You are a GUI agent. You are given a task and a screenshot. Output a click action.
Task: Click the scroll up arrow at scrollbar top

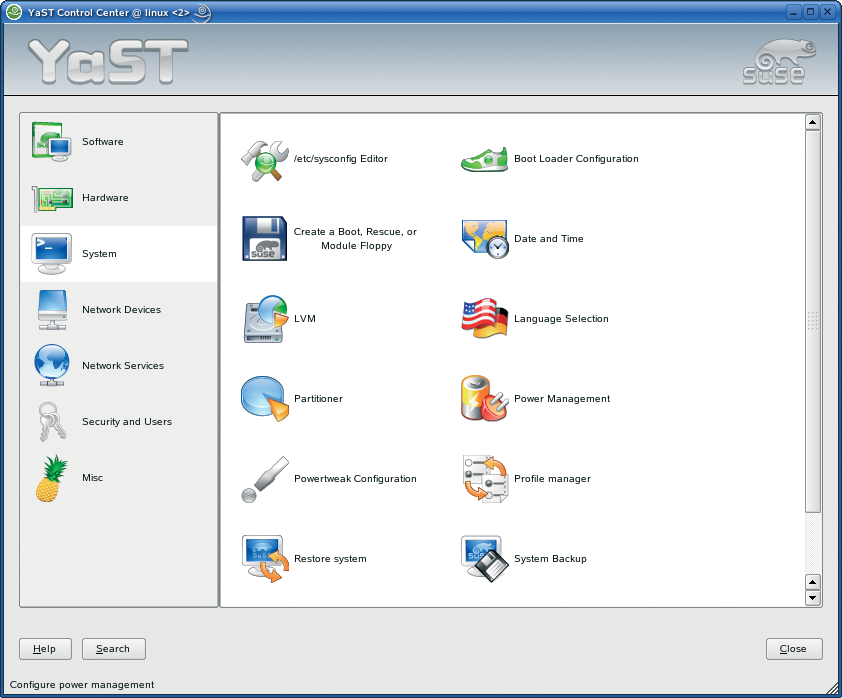pos(813,122)
